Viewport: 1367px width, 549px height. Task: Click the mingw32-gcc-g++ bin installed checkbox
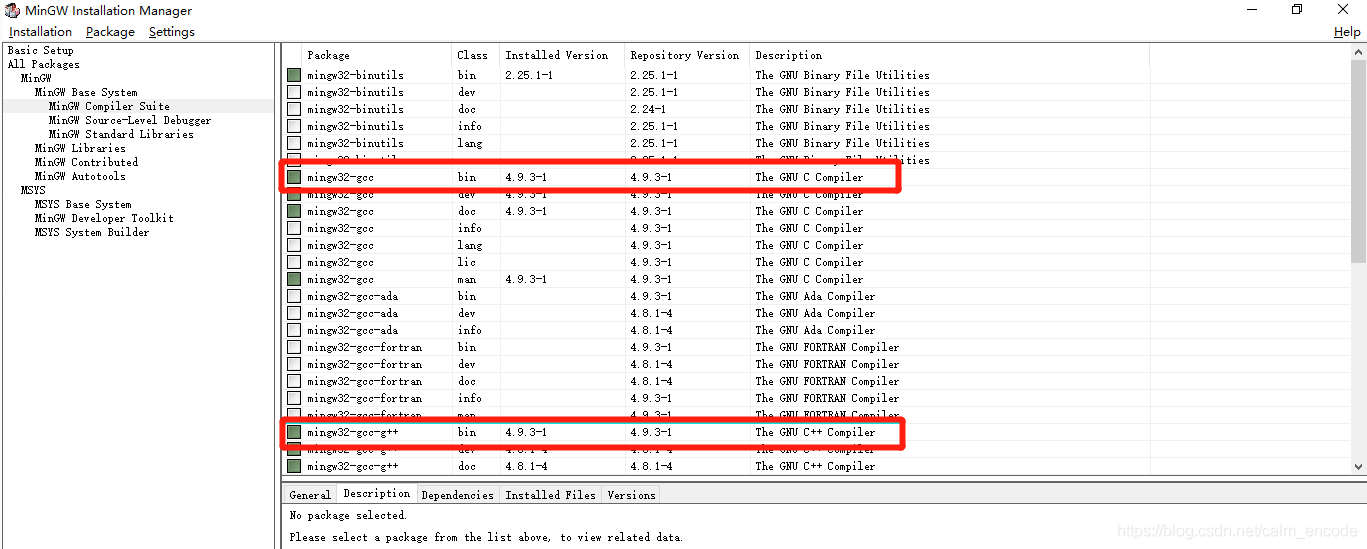(x=294, y=432)
